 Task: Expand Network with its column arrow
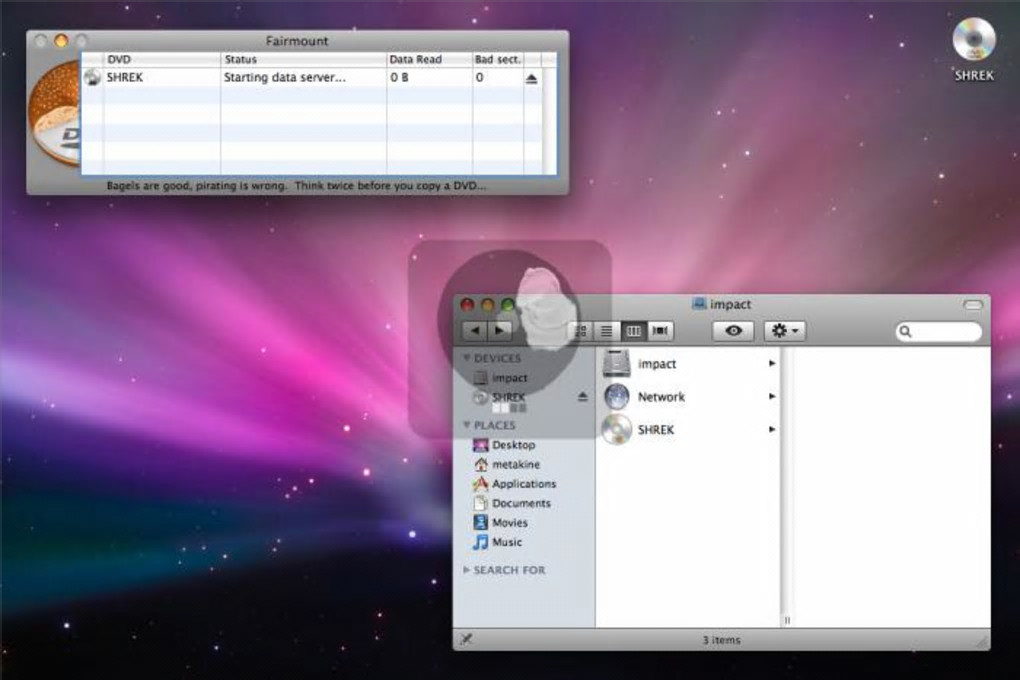pos(772,396)
